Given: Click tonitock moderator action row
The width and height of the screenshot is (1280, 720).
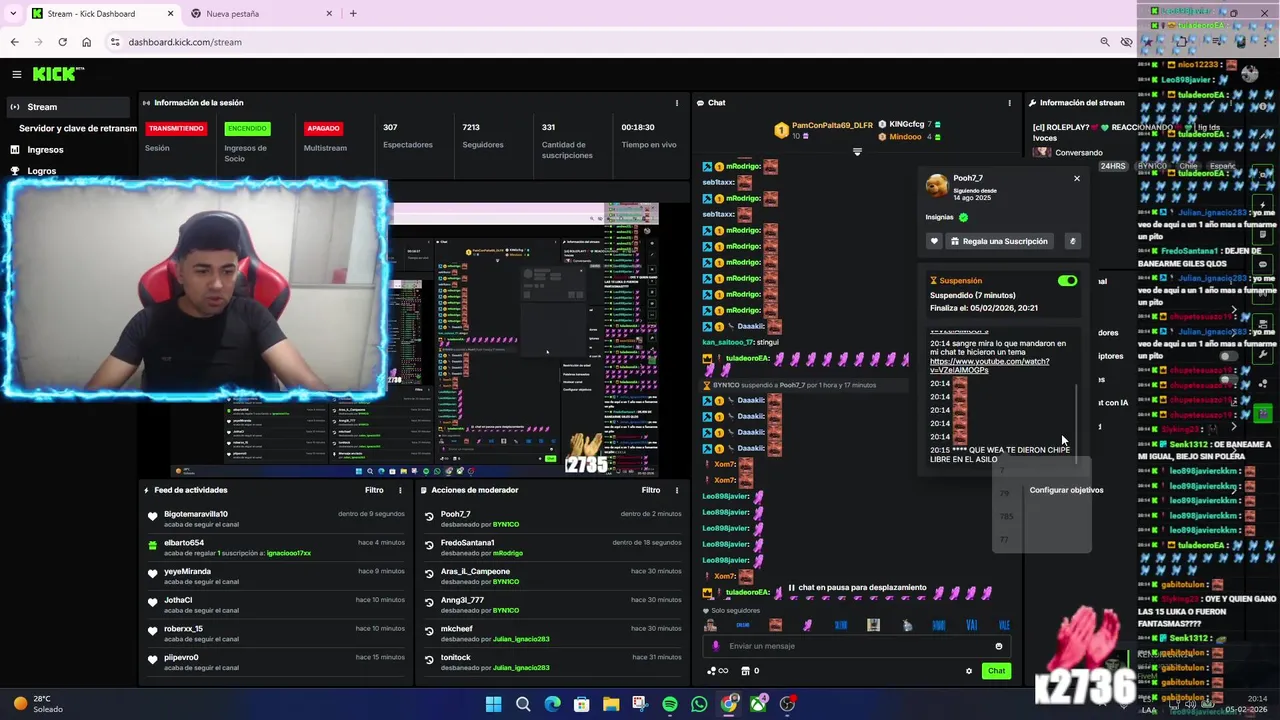Looking at the screenshot, I should coord(552,662).
